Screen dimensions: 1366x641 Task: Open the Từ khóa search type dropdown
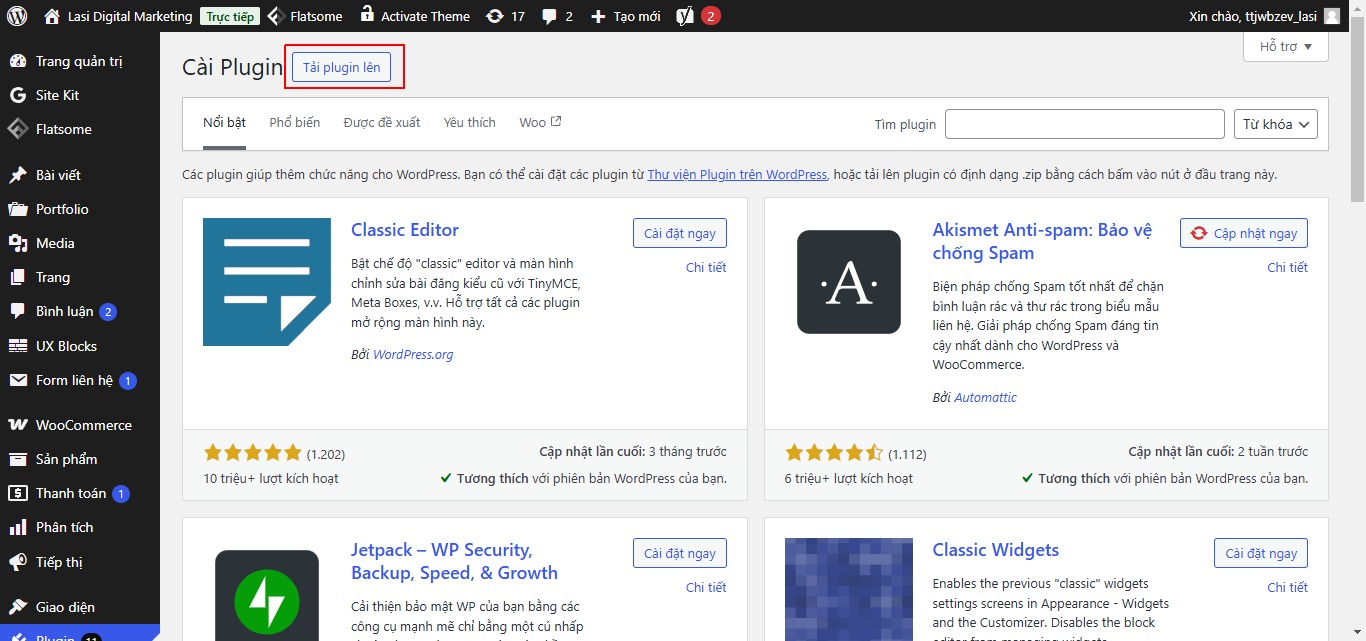coord(1276,124)
